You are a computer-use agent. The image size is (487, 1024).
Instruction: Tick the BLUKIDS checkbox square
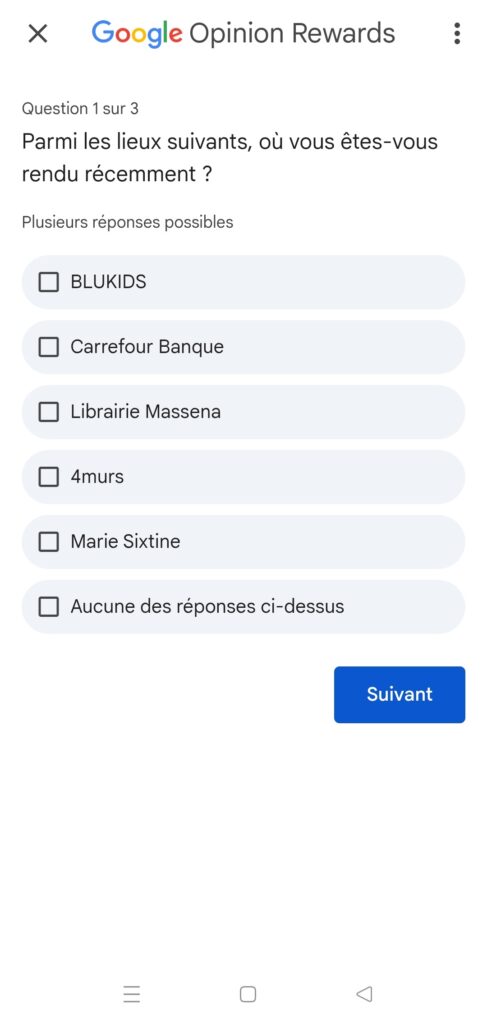click(48, 282)
